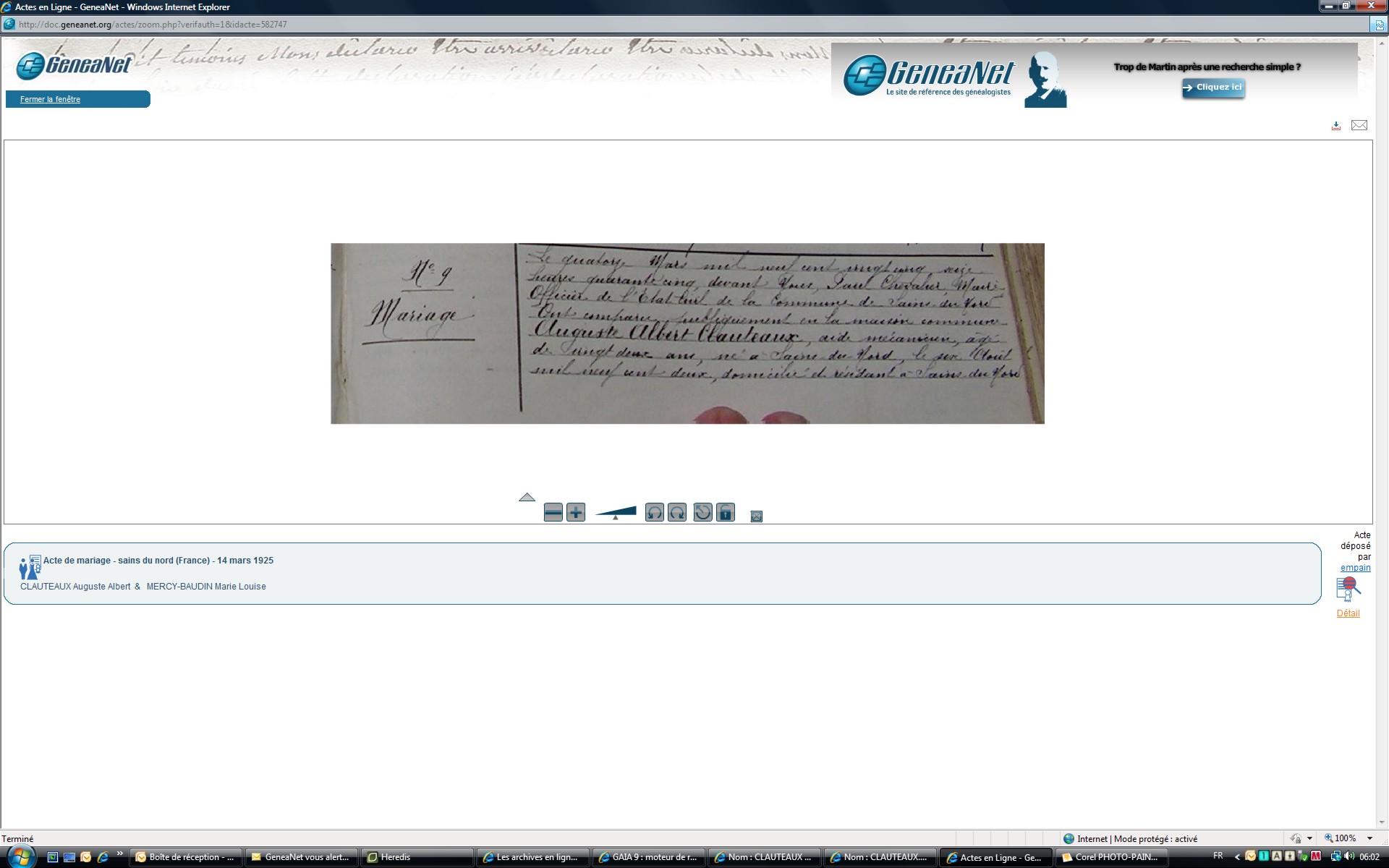Open the security zone dropdown in the status bar
1389x868 pixels.
coord(1309,839)
